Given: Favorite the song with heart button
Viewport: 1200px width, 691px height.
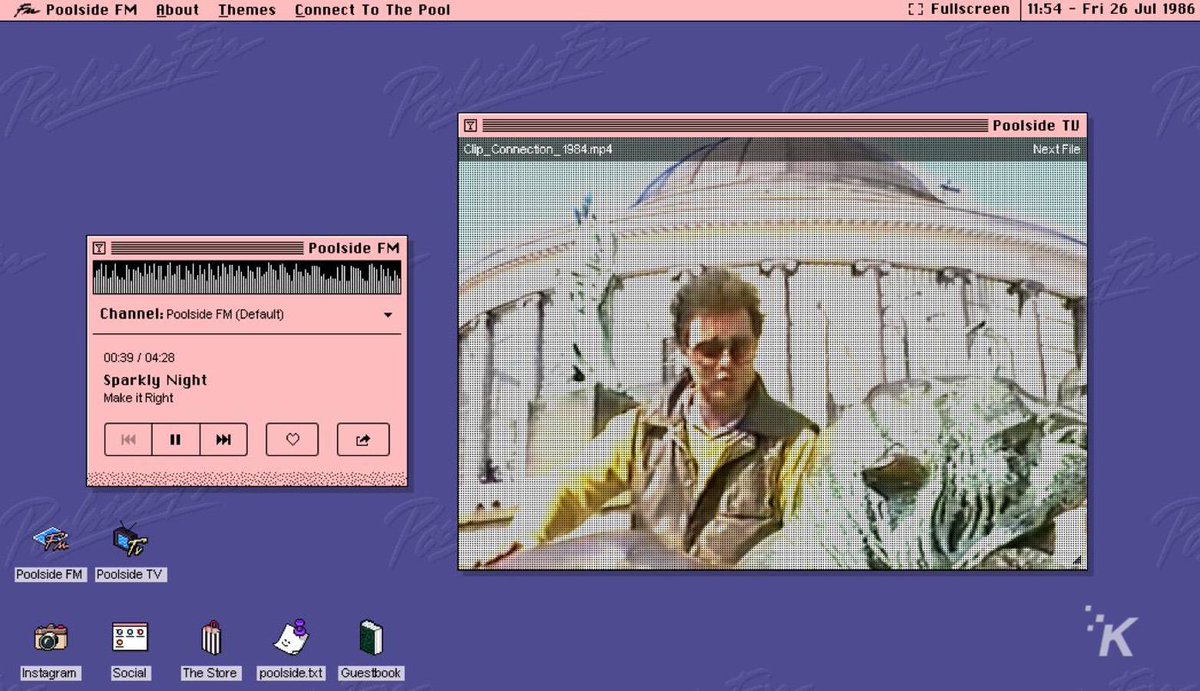Looking at the screenshot, I should [x=292, y=439].
